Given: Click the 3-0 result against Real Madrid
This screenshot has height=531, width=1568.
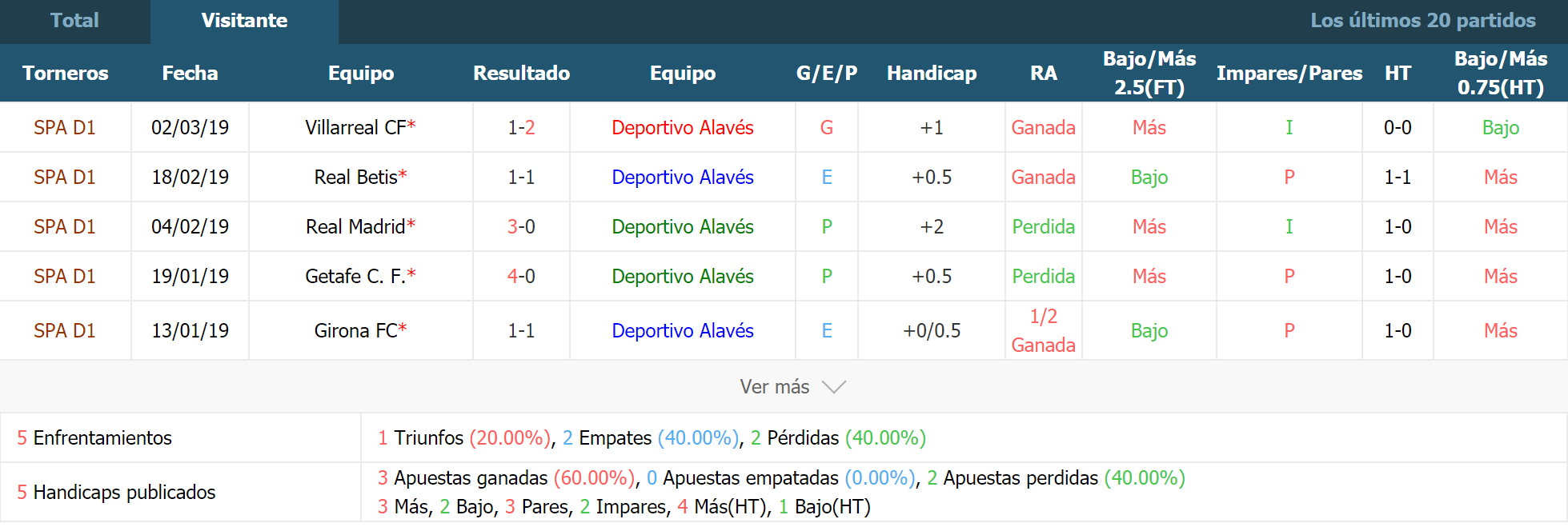Looking at the screenshot, I should [x=521, y=226].
